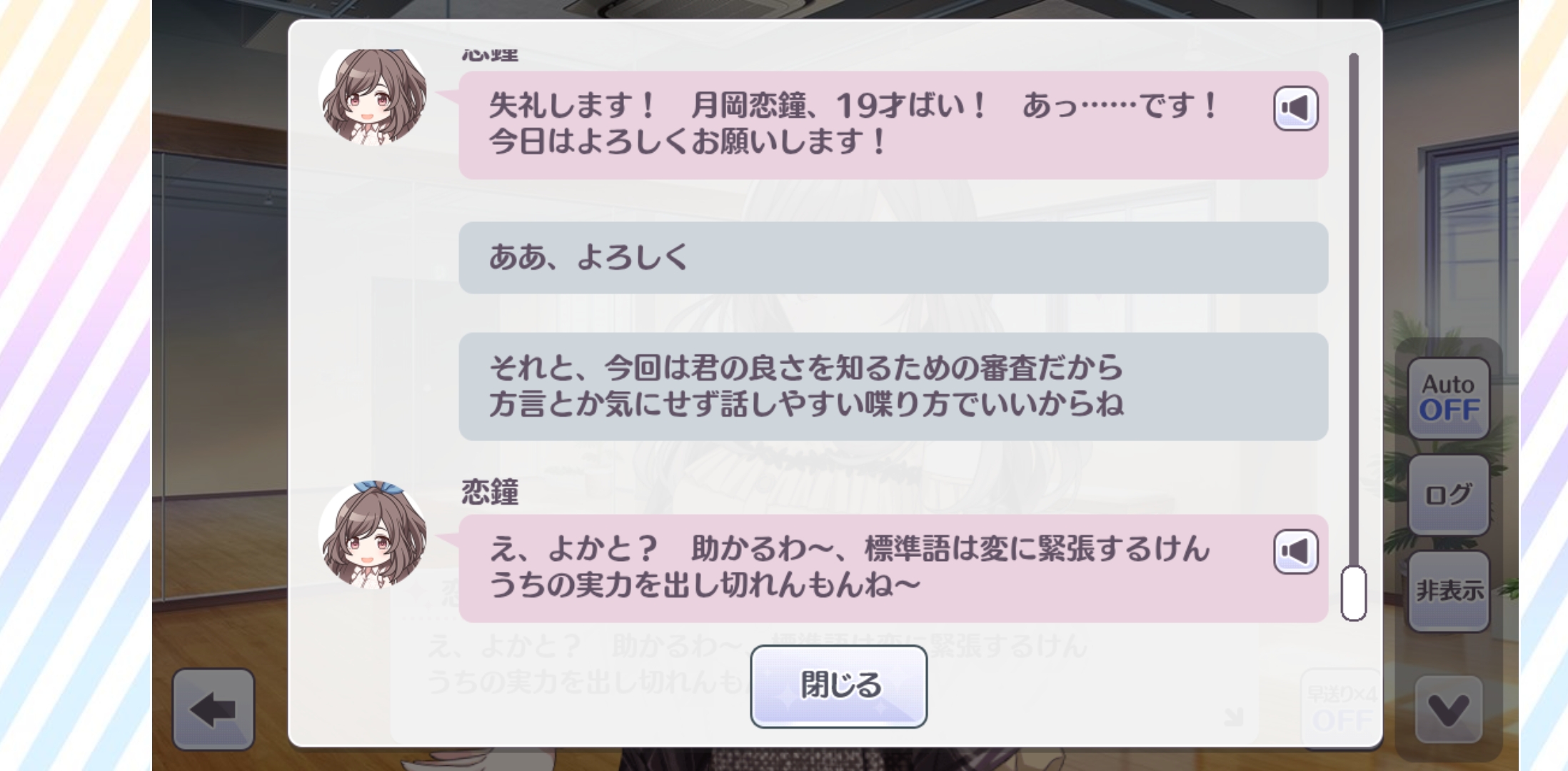Play voice for え、よかと dialogue line
This screenshot has height=771, width=1568.
(x=1295, y=551)
